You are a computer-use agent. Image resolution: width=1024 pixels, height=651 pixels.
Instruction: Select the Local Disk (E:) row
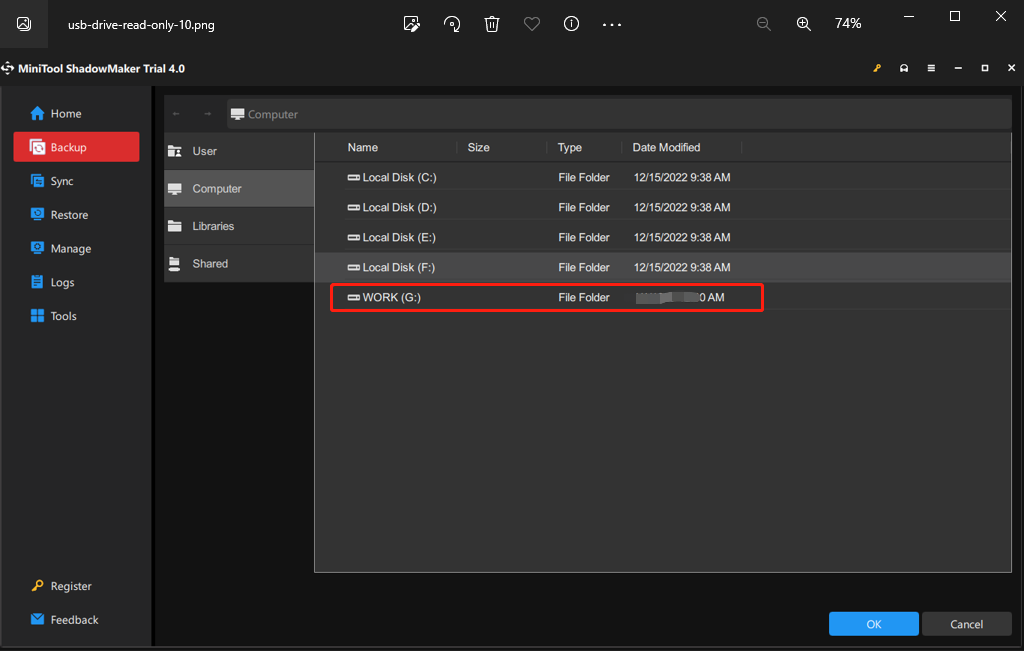click(x=663, y=238)
